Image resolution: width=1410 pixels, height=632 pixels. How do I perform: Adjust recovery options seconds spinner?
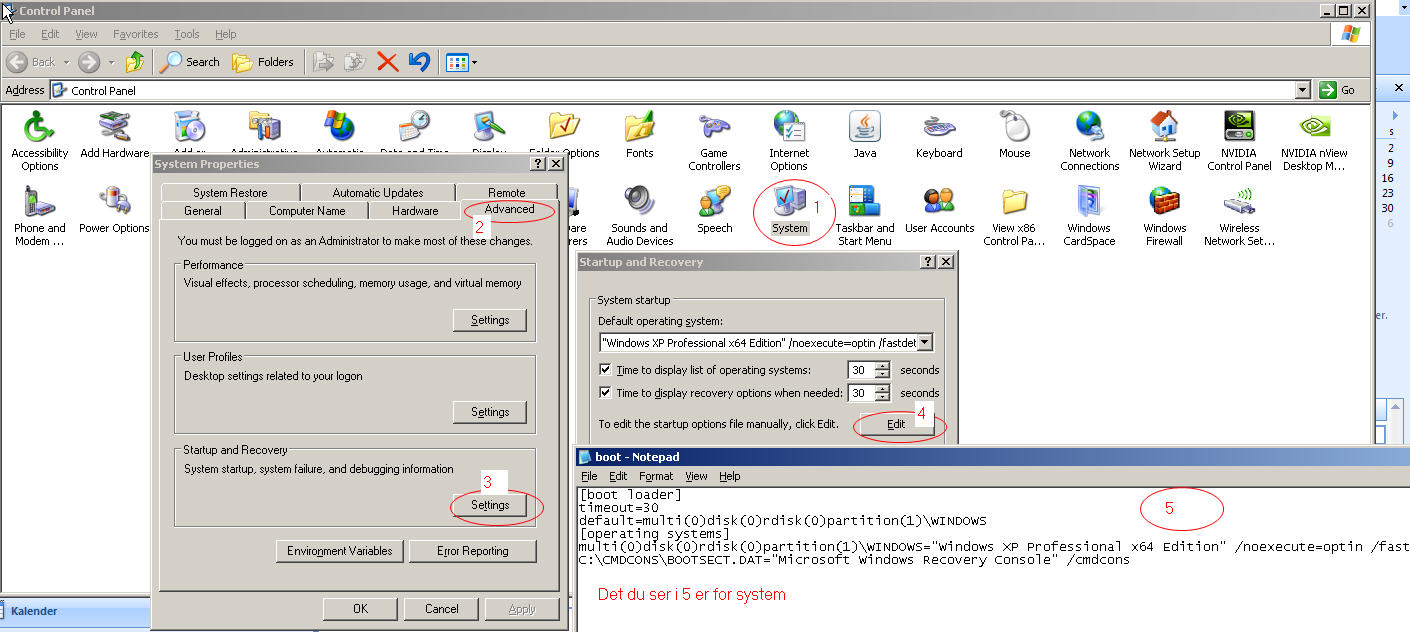pyautogui.click(x=882, y=393)
